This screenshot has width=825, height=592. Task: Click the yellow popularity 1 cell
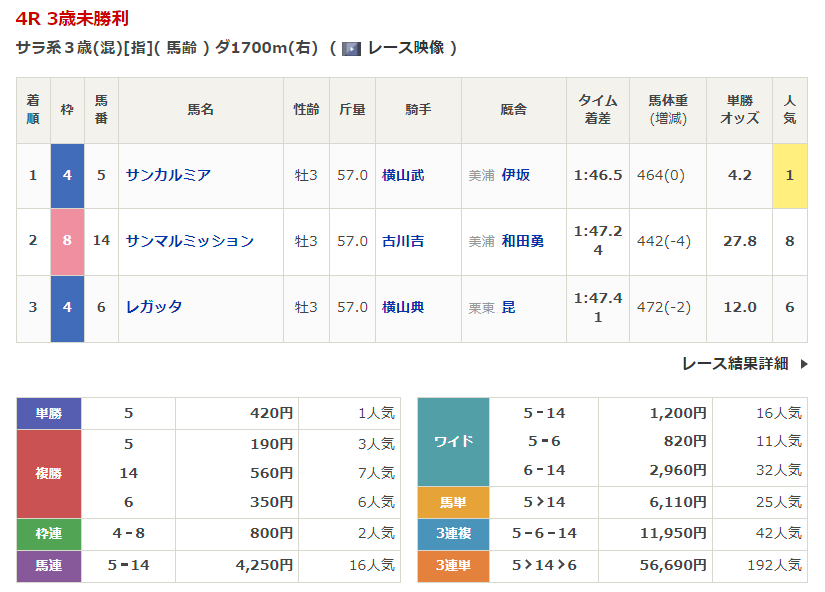(789, 175)
